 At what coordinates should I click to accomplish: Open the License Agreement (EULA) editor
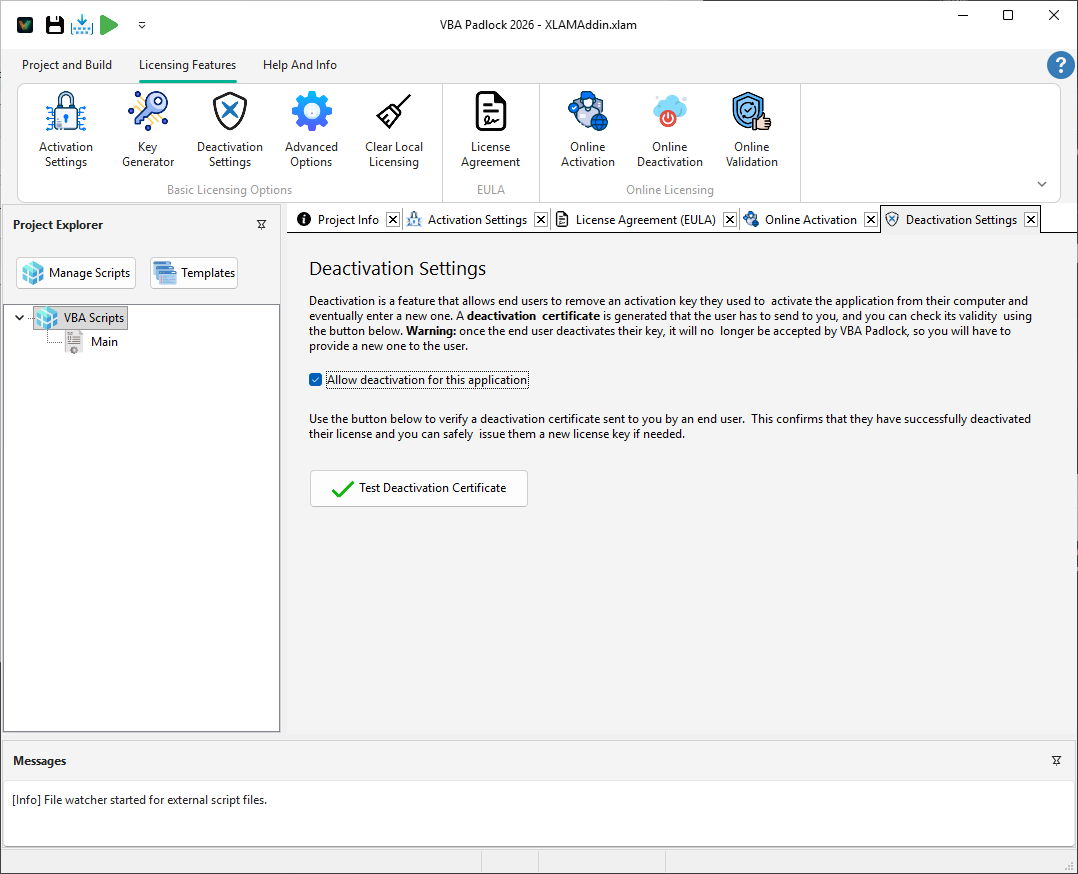click(x=490, y=128)
